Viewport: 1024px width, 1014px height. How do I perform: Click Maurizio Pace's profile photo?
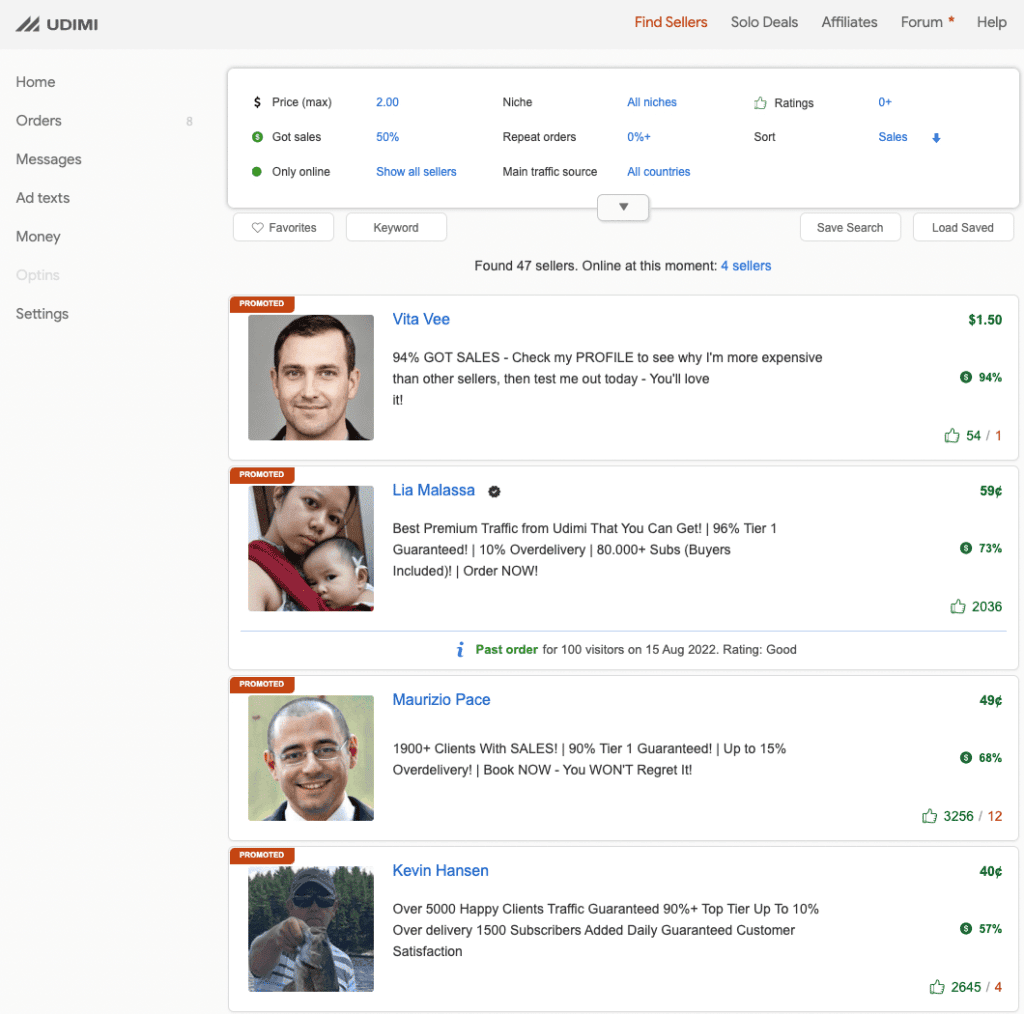(311, 758)
